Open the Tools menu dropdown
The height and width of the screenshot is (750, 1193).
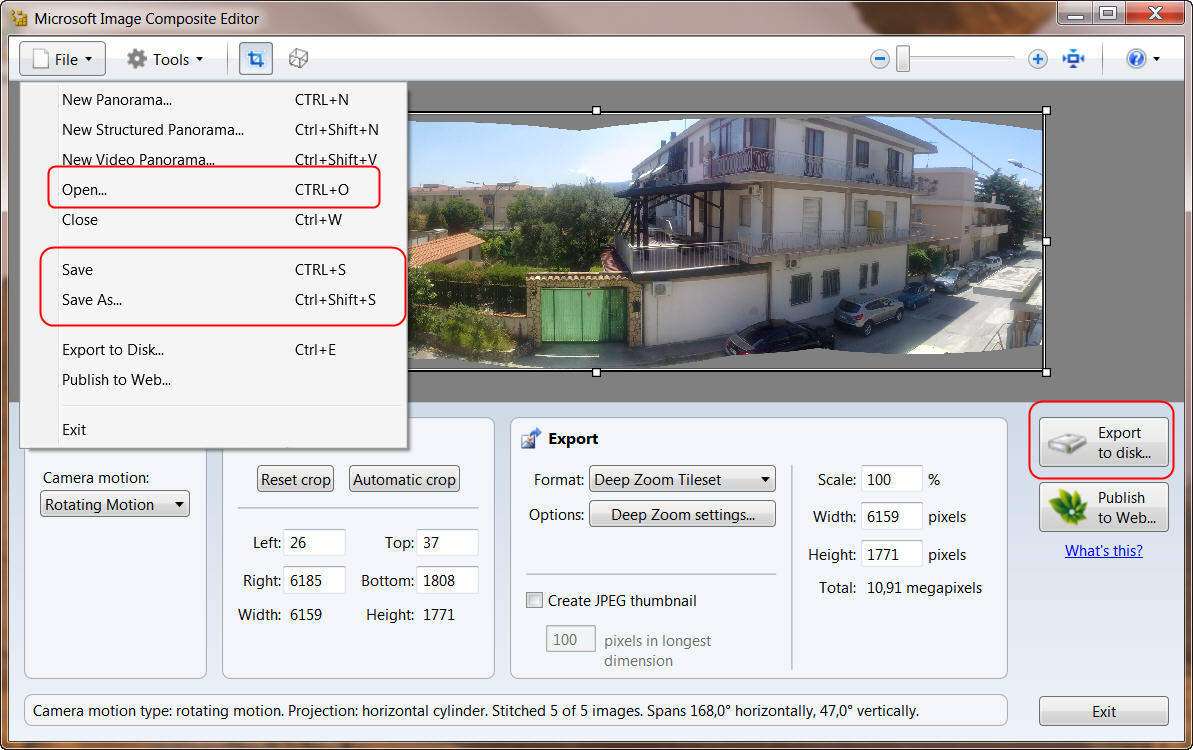[x=165, y=59]
